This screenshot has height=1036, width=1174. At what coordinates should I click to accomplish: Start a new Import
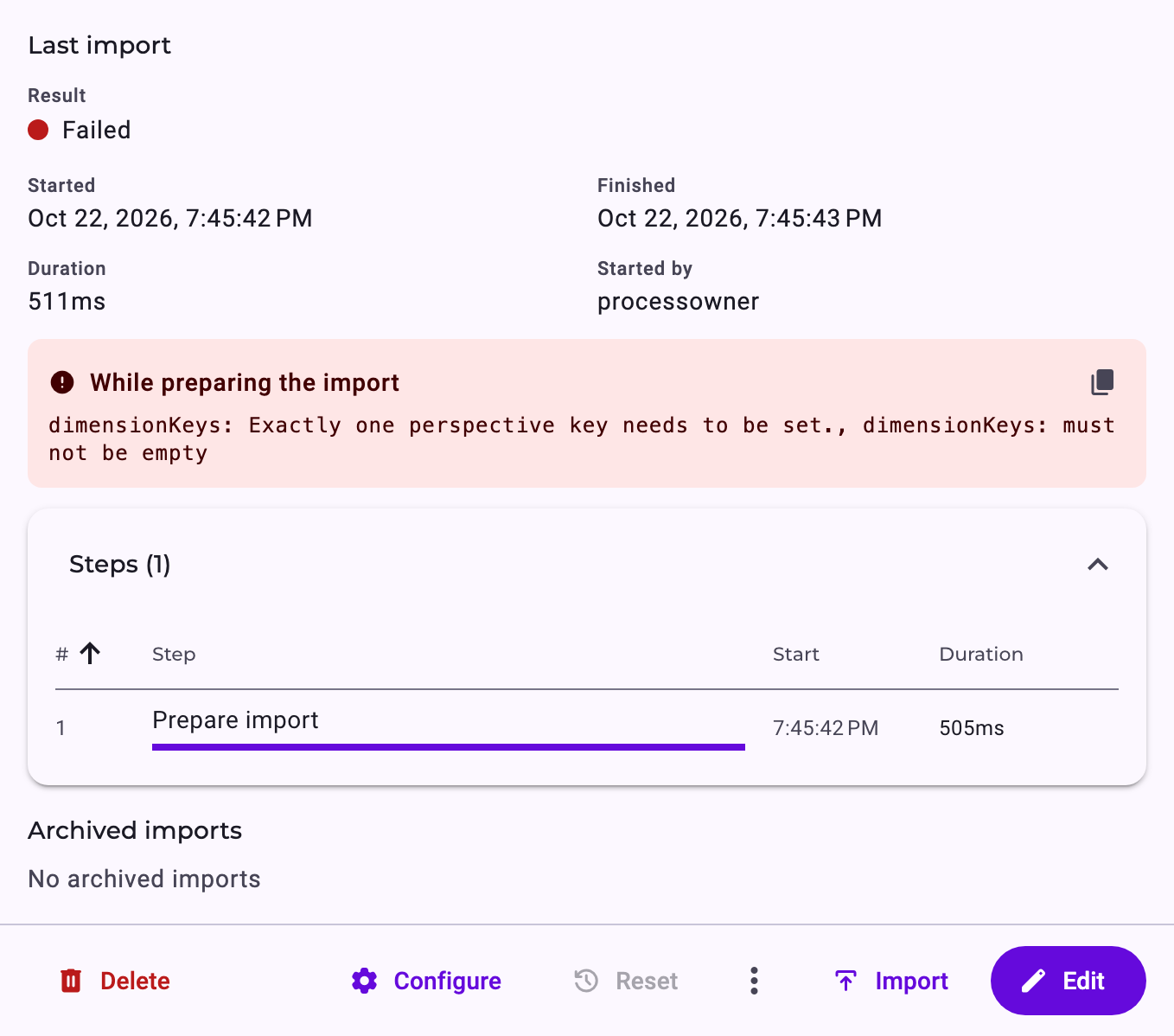coord(891,981)
